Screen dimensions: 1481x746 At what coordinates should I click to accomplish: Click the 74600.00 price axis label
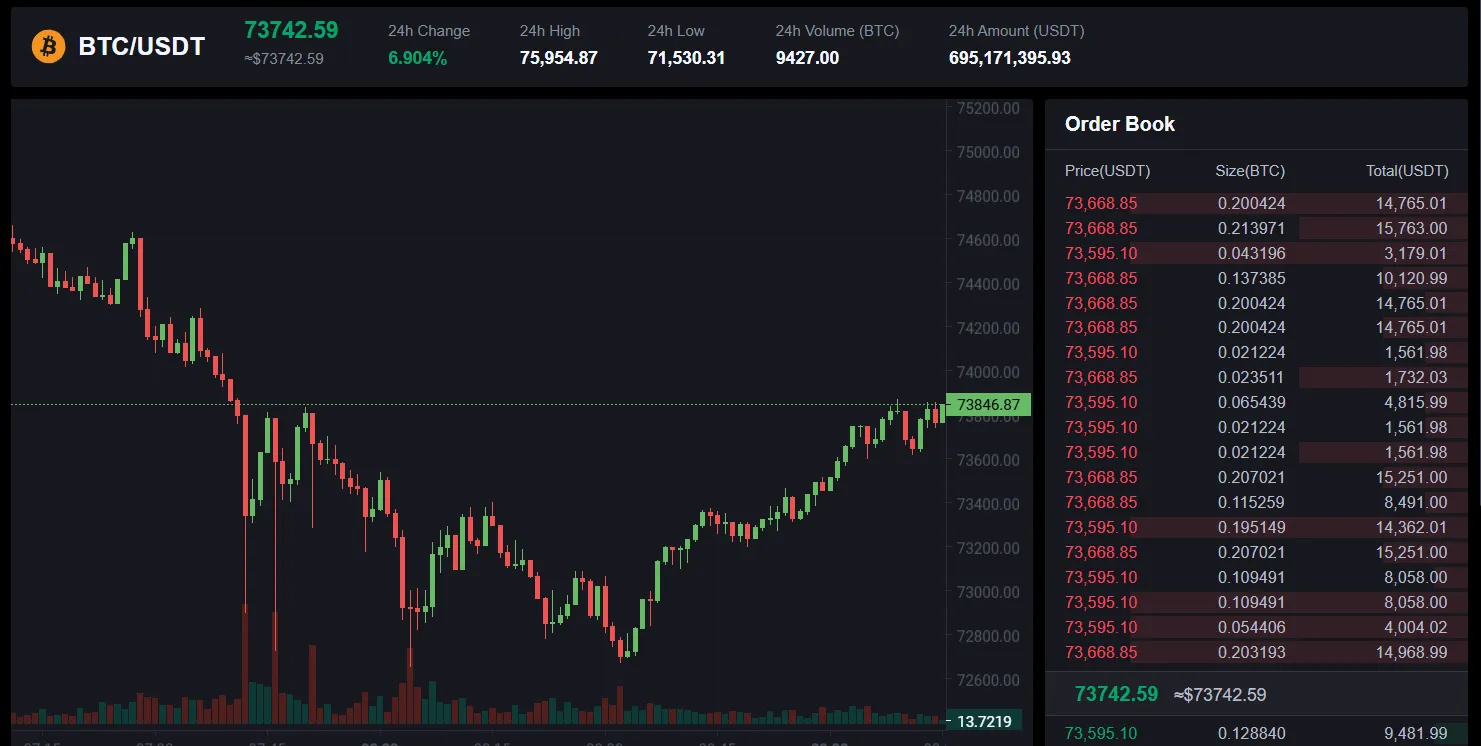click(988, 240)
